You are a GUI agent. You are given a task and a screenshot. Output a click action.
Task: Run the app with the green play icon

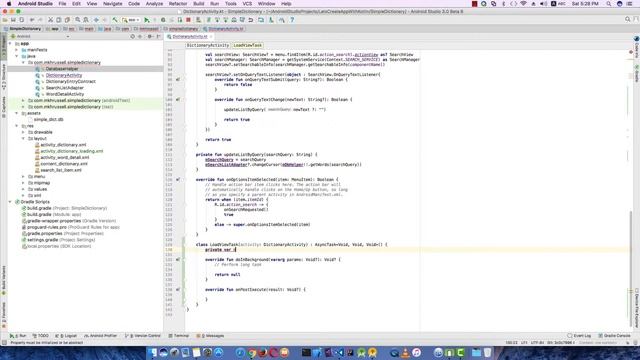147,20
